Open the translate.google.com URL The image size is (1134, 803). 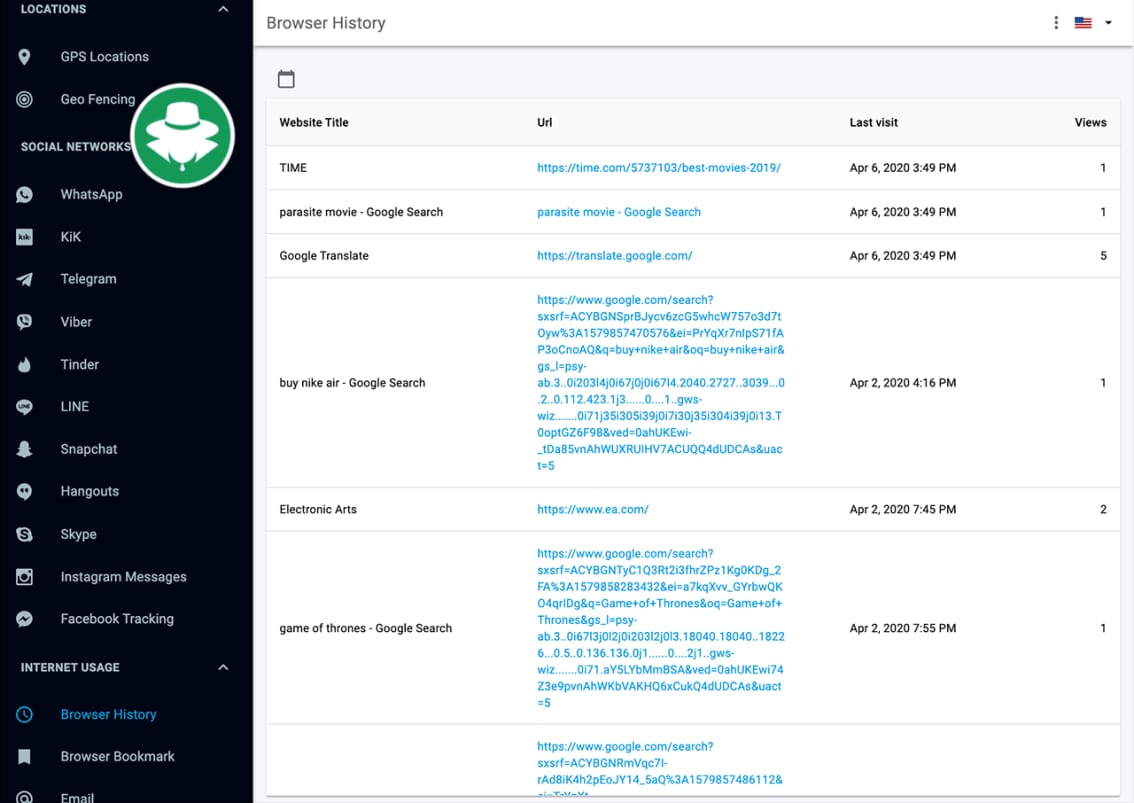[x=614, y=256]
